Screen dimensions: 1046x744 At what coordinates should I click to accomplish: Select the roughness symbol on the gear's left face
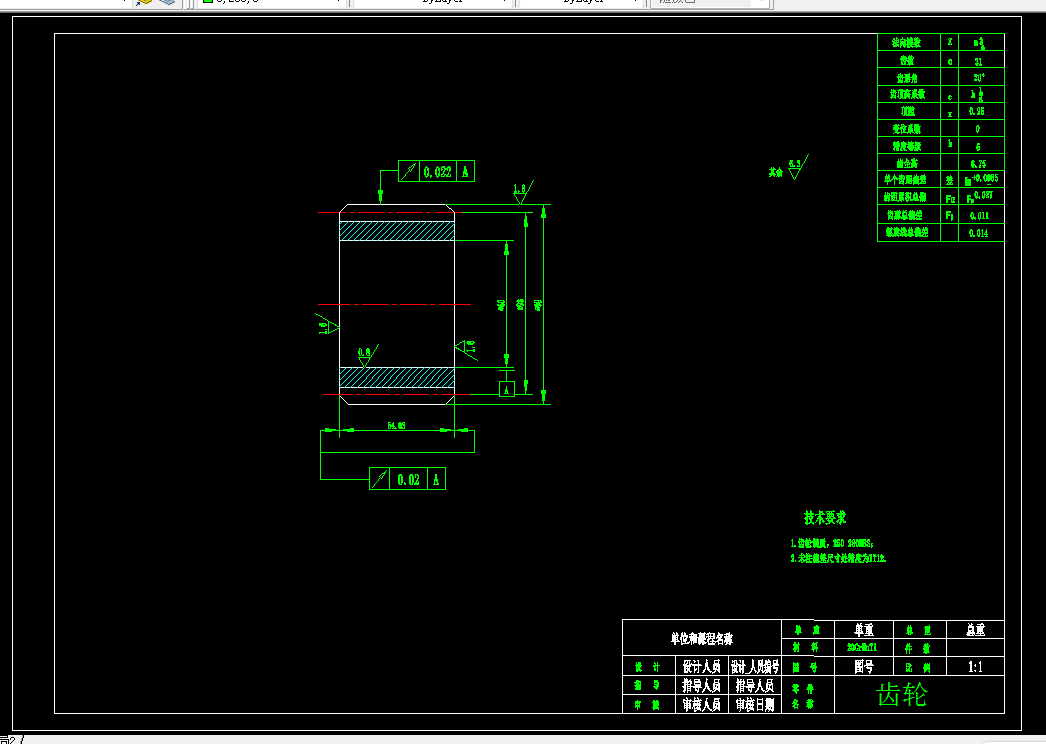[x=327, y=326]
